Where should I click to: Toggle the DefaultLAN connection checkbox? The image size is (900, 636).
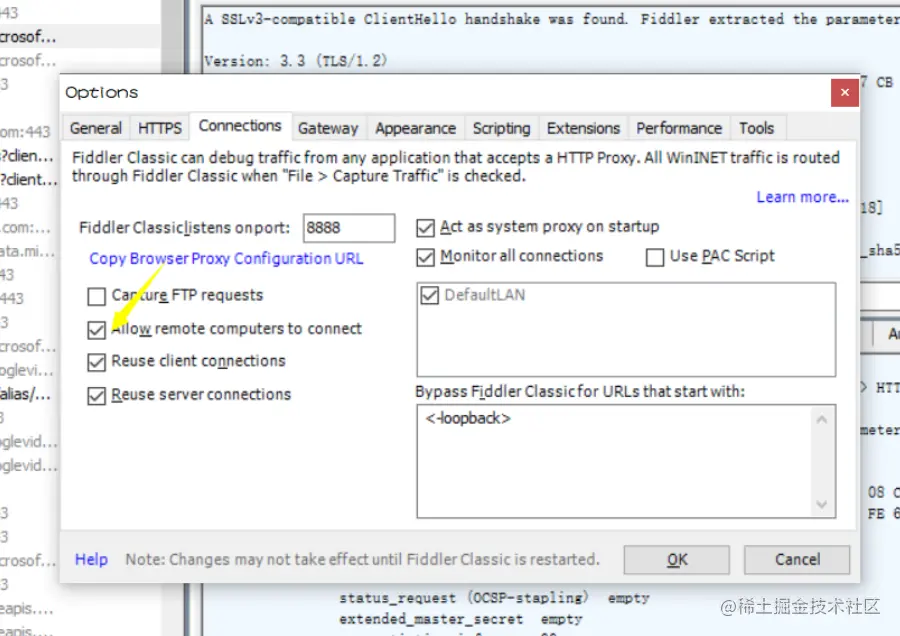tap(429, 295)
